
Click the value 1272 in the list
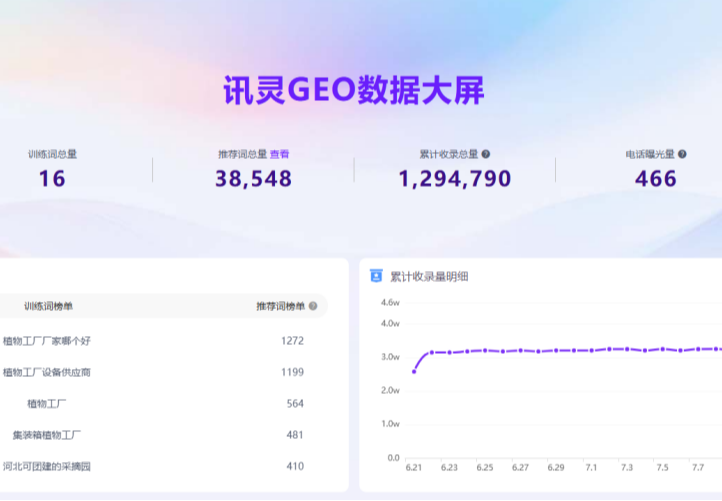[292, 341]
